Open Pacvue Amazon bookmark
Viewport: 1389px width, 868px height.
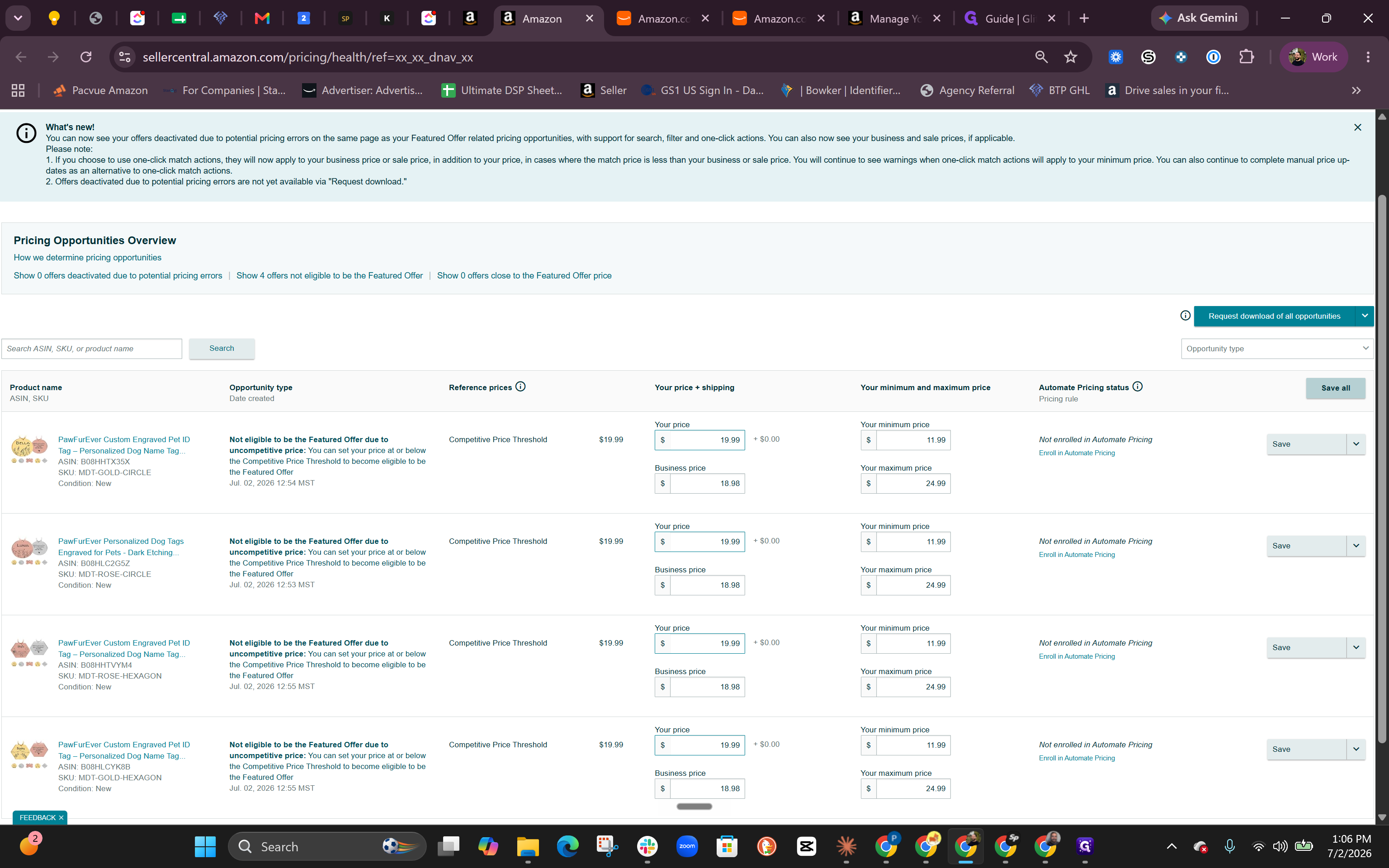tap(100, 90)
